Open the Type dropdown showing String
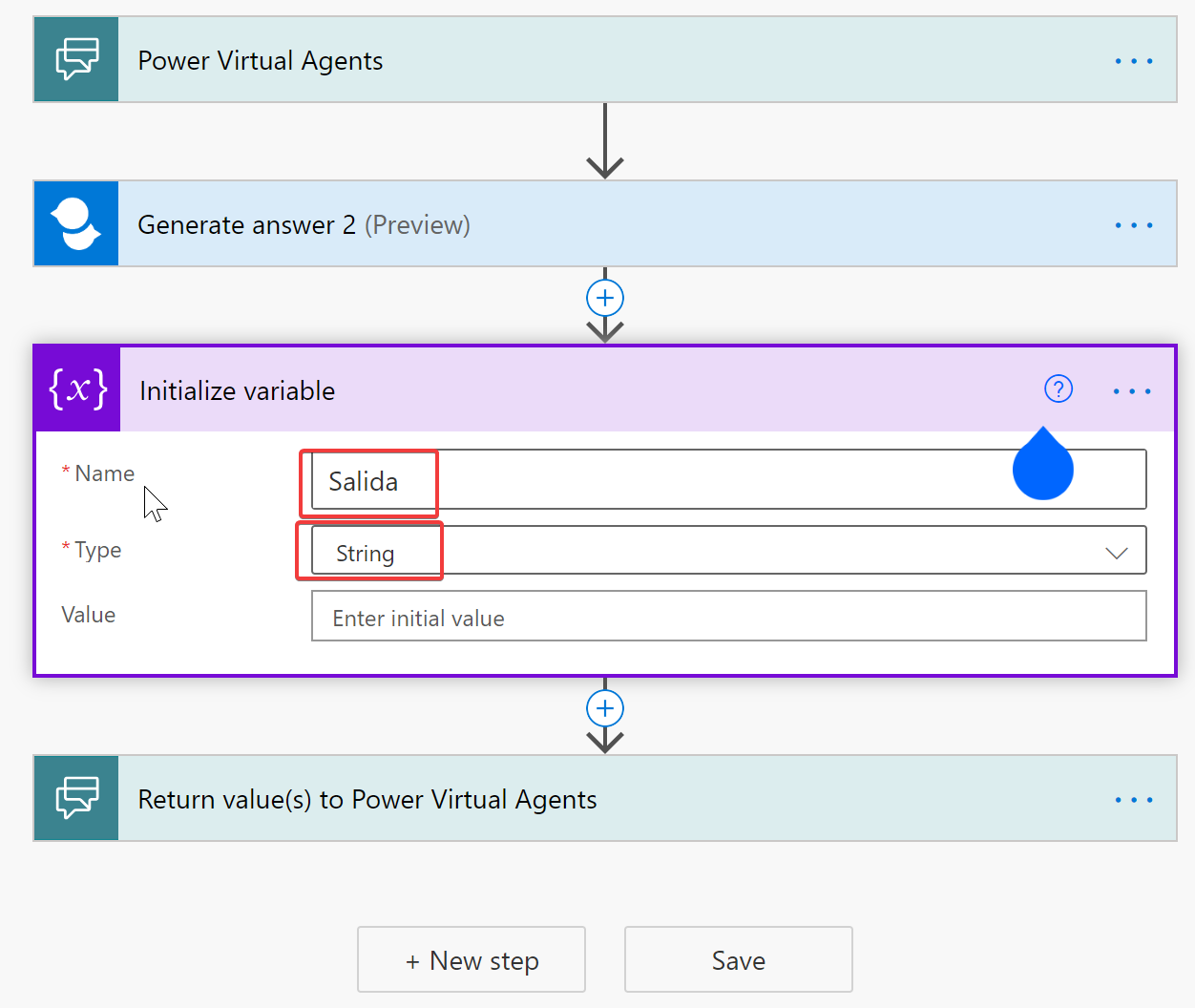Image resolution: width=1195 pixels, height=1008 pixels. (x=1115, y=553)
